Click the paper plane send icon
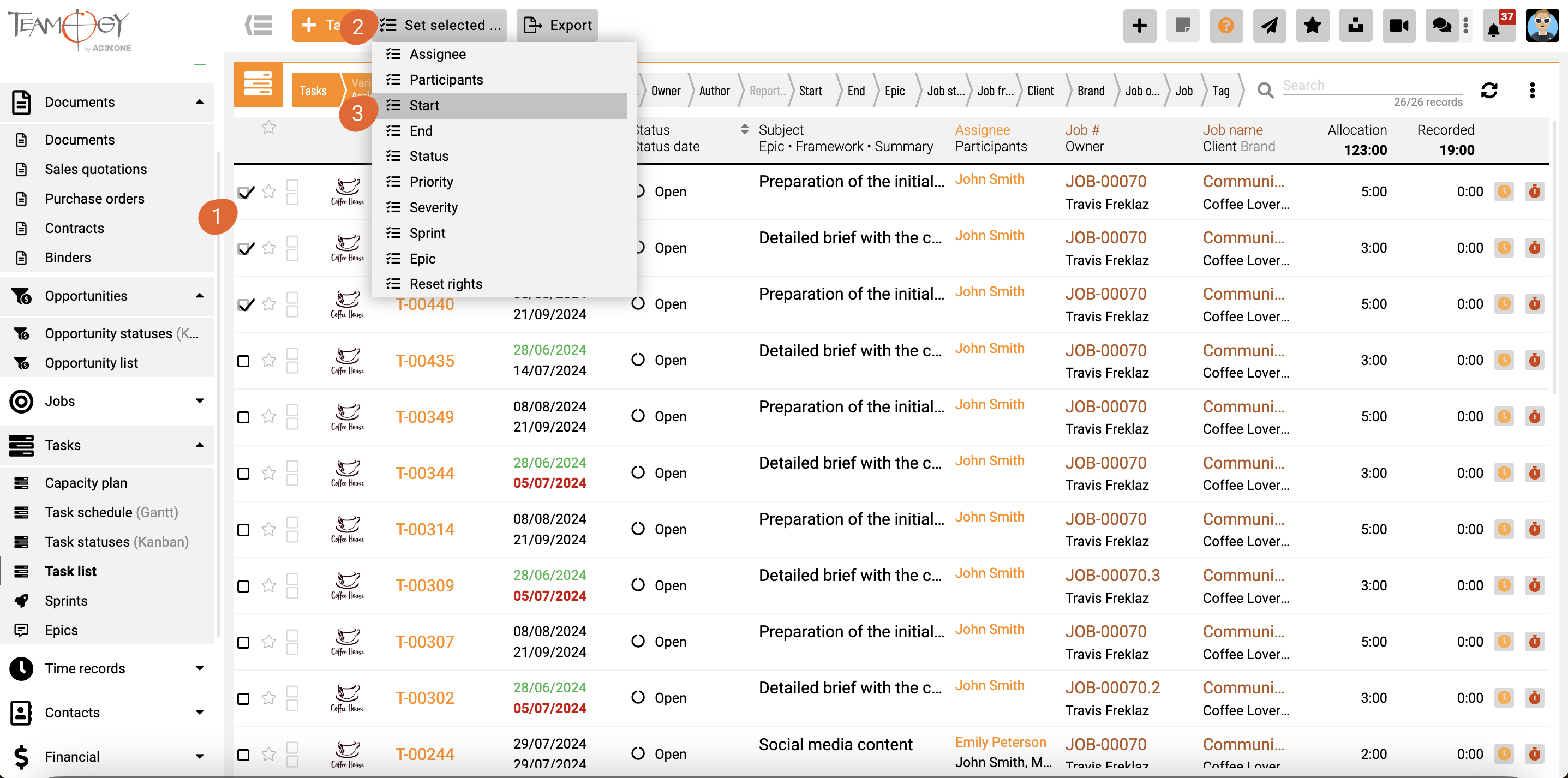 1269,25
